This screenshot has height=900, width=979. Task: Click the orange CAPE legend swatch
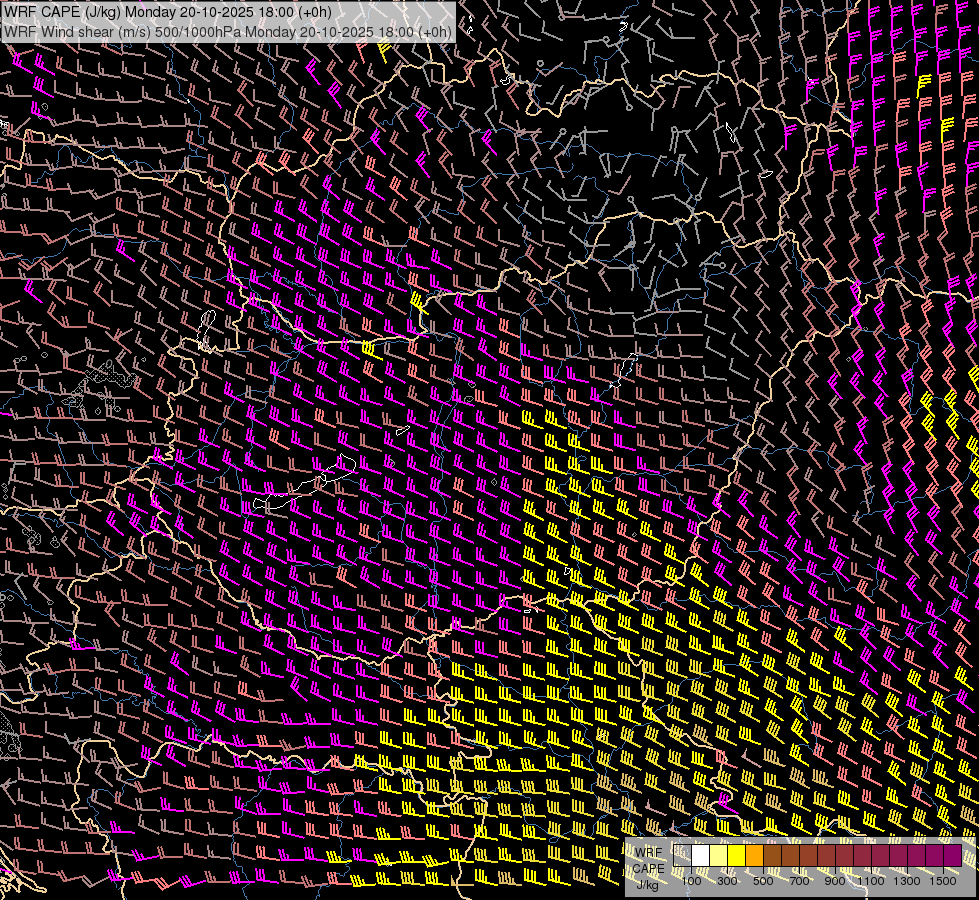click(x=754, y=856)
